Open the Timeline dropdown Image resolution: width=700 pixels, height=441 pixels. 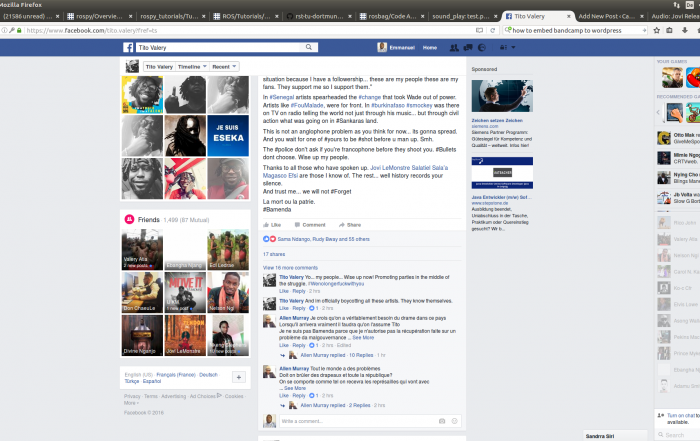tap(192, 66)
